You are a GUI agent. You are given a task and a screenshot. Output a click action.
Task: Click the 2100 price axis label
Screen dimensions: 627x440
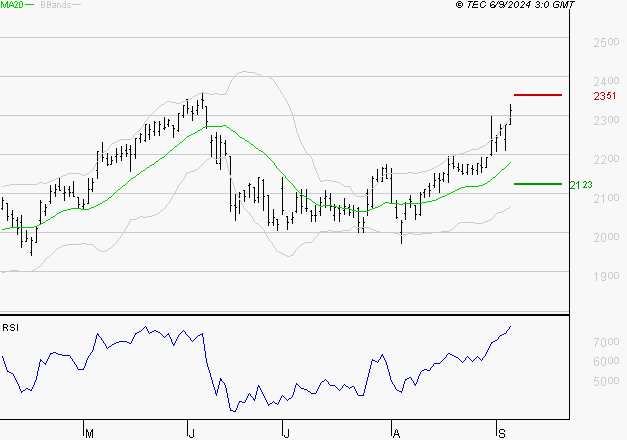tap(606, 198)
